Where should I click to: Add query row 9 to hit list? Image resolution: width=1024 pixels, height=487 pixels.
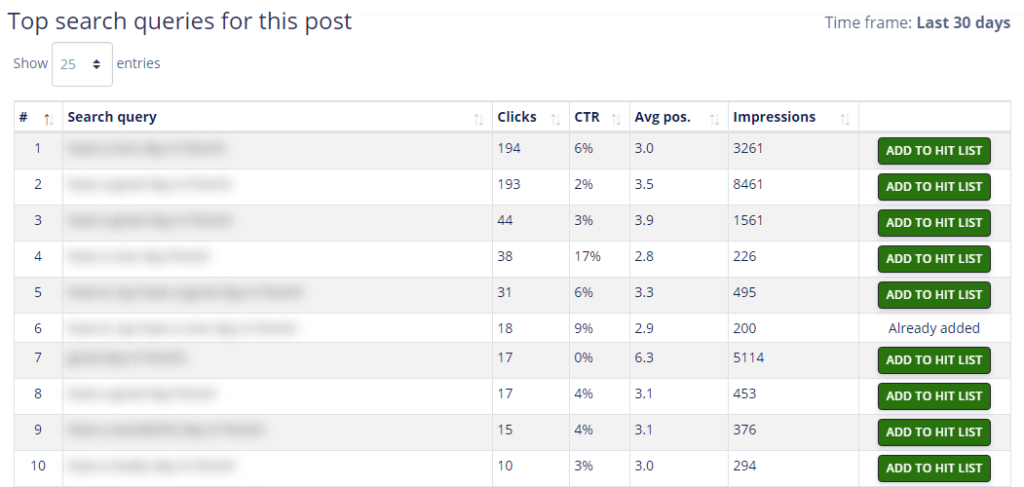tap(934, 432)
